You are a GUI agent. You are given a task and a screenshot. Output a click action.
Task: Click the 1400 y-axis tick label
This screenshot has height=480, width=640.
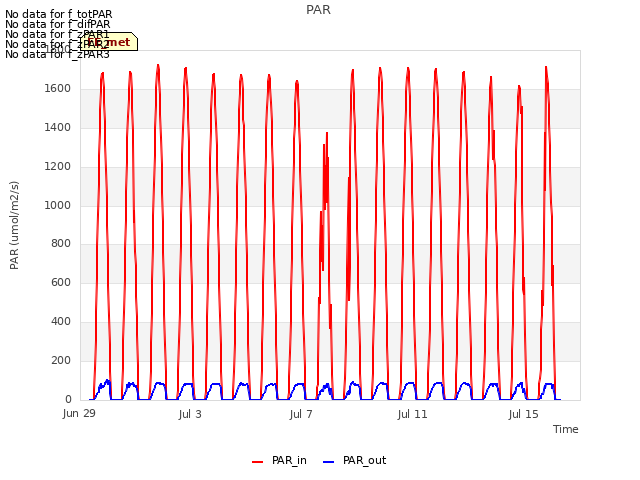(58, 128)
